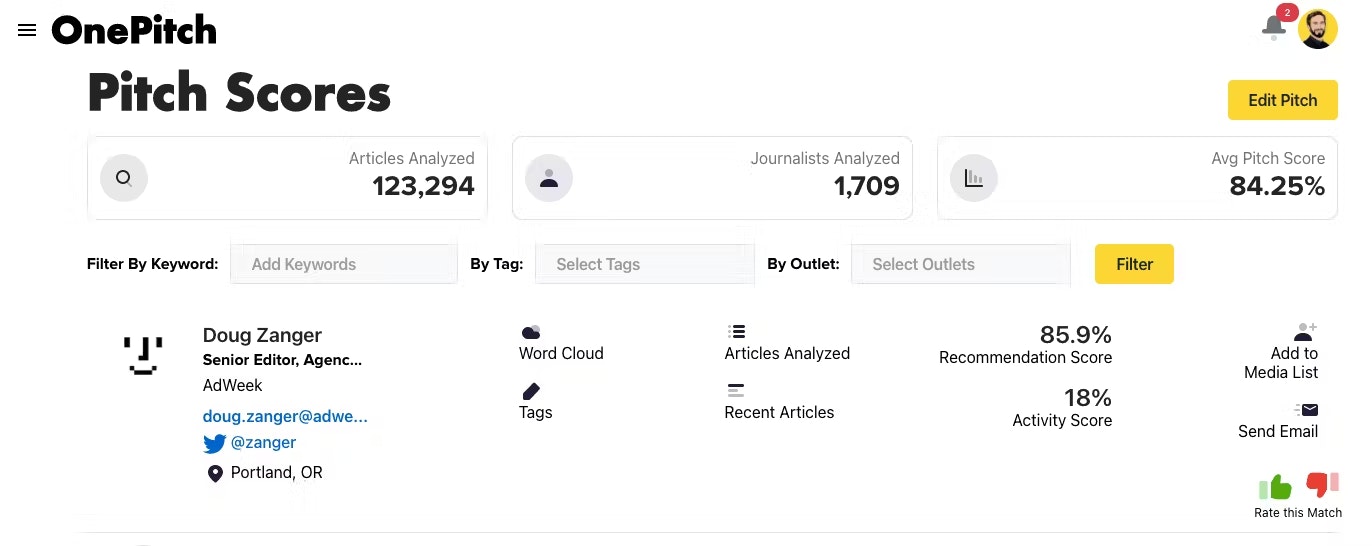Click the Journalists Analyzed person icon
The width and height of the screenshot is (1372, 546).
pyautogui.click(x=548, y=179)
